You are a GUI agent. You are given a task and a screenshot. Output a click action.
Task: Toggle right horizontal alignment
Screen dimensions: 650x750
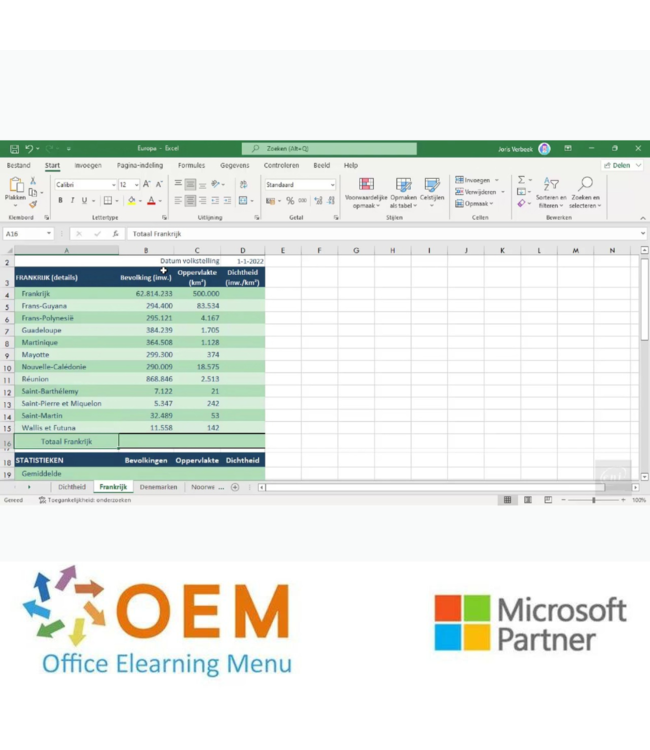tap(203, 200)
